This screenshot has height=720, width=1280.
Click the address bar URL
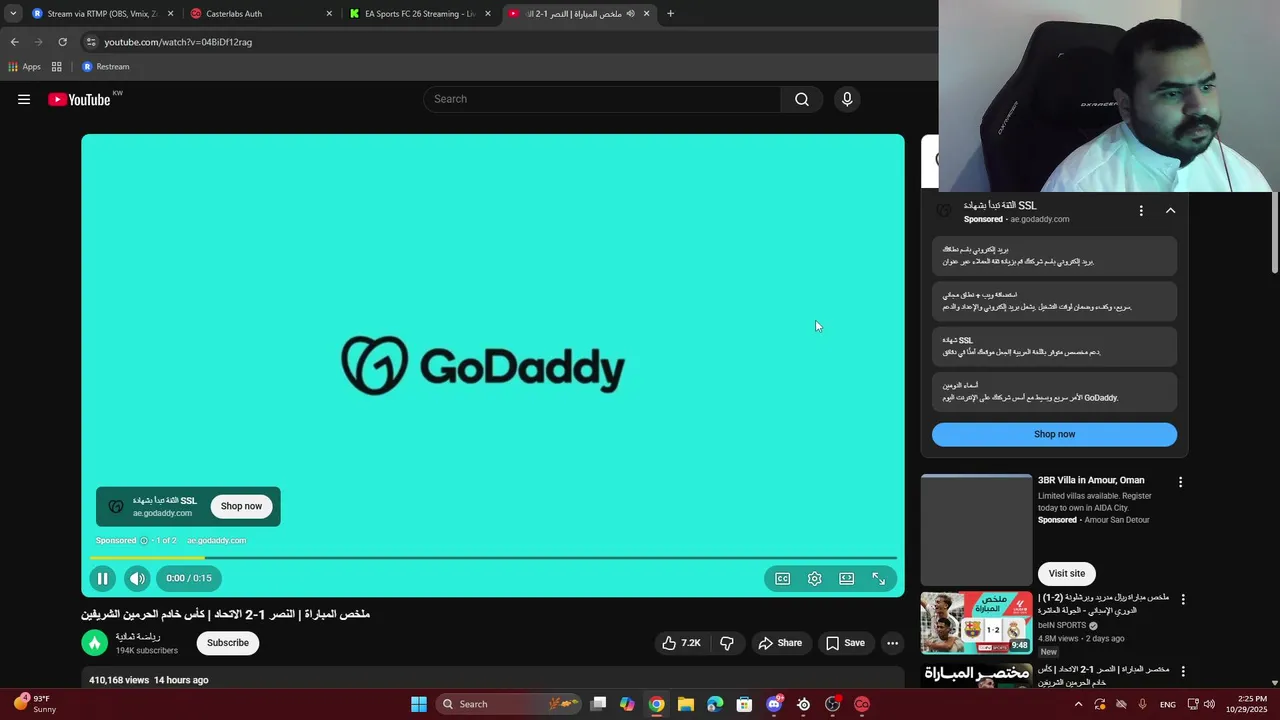point(178,42)
